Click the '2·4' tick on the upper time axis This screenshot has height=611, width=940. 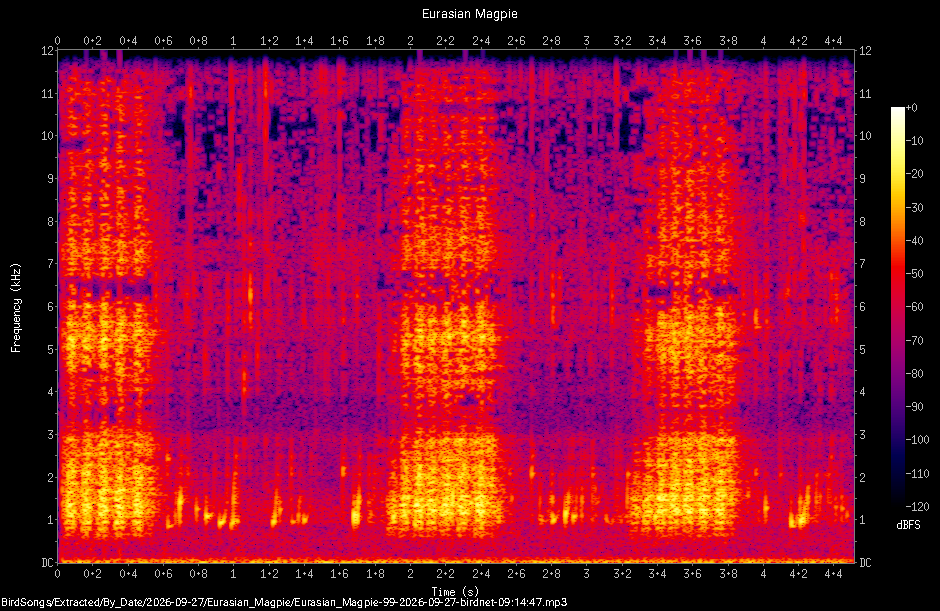(481, 41)
